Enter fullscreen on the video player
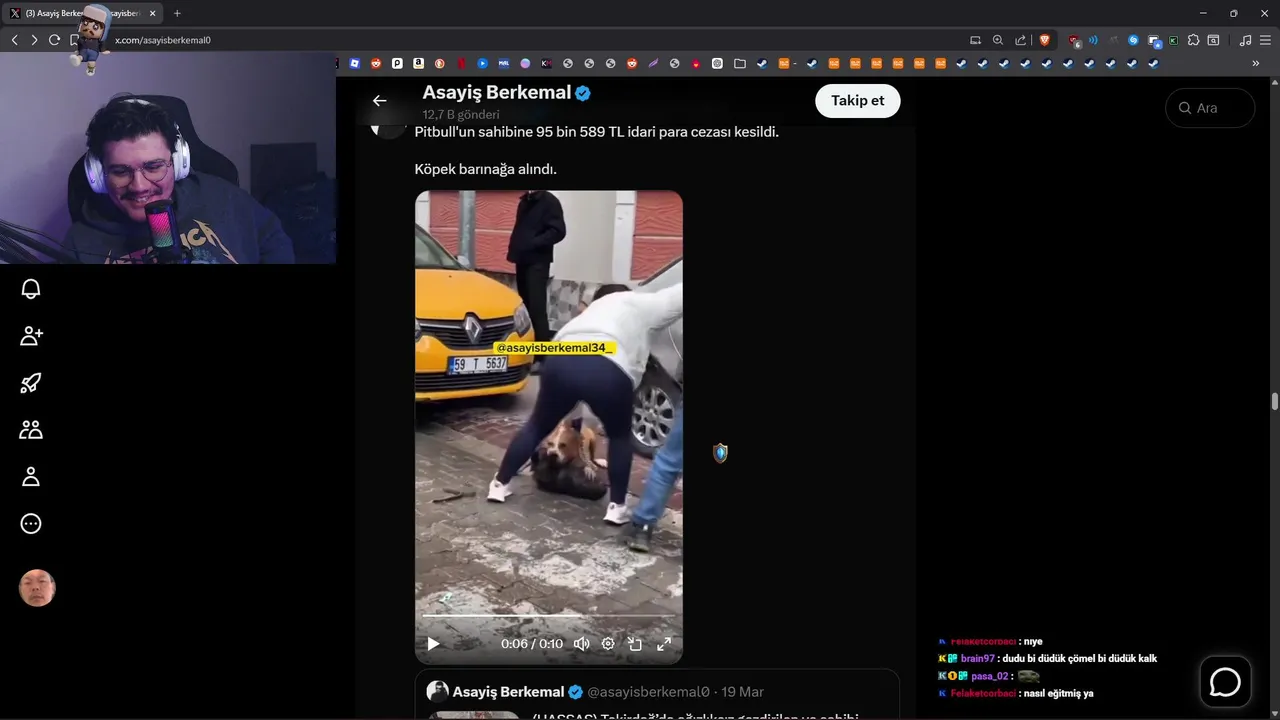Viewport: 1280px width, 720px height. click(664, 644)
